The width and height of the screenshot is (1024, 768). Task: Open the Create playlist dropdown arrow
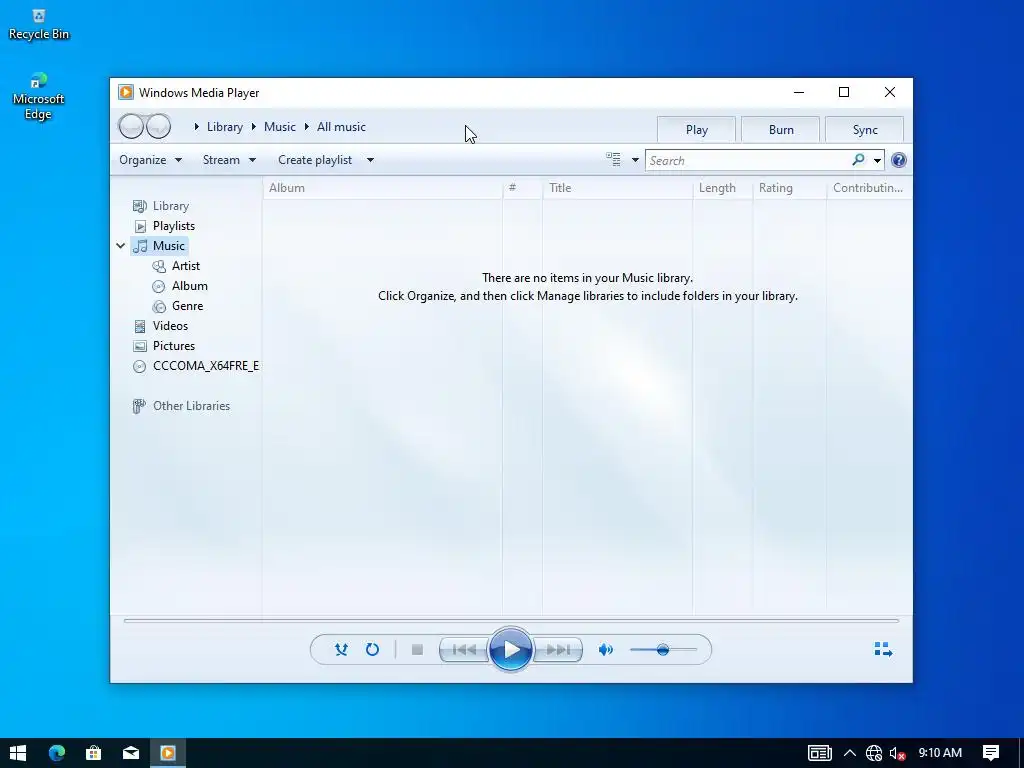370,160
